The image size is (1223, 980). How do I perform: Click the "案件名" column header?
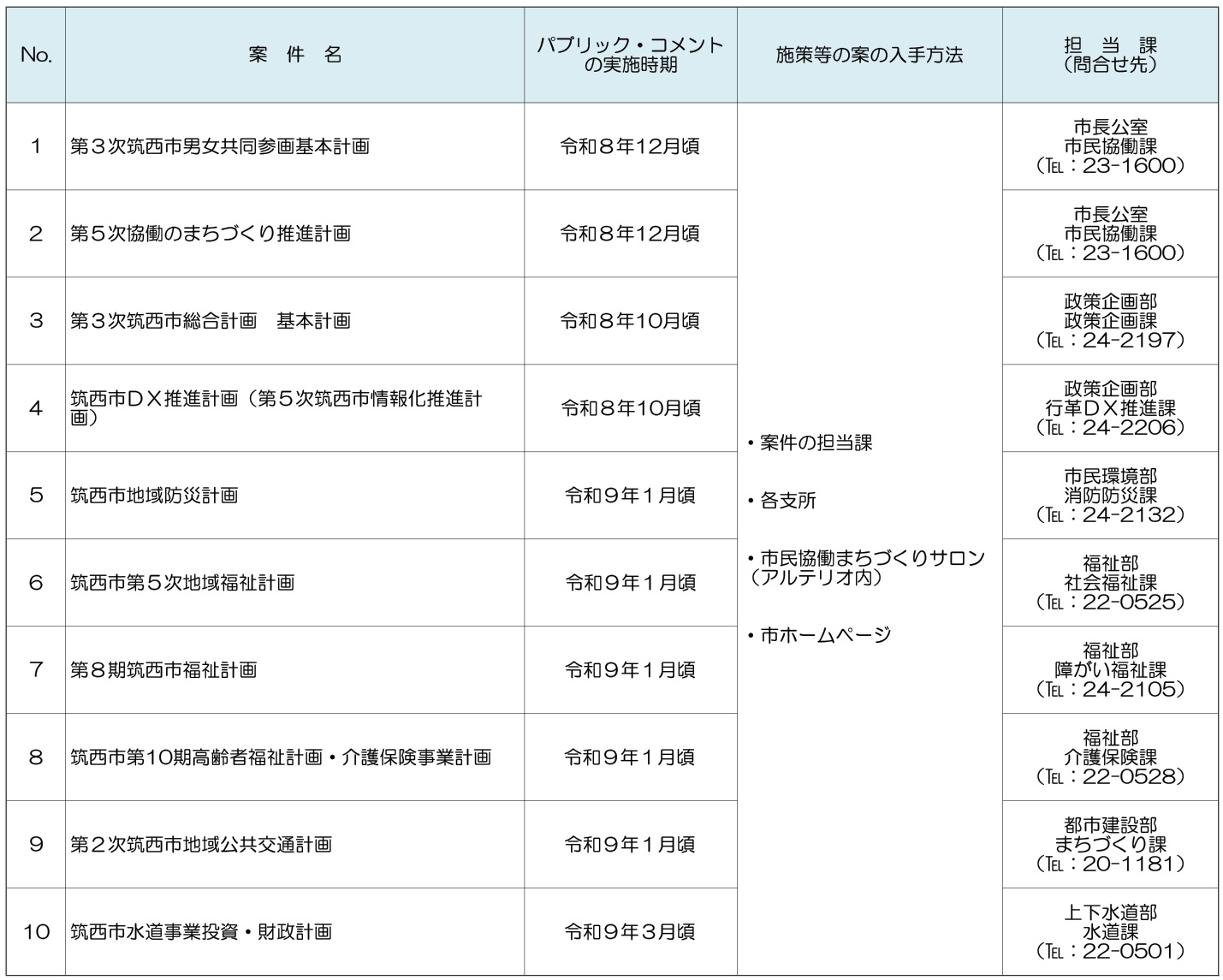pyautogui.click(x=294, y=55)
